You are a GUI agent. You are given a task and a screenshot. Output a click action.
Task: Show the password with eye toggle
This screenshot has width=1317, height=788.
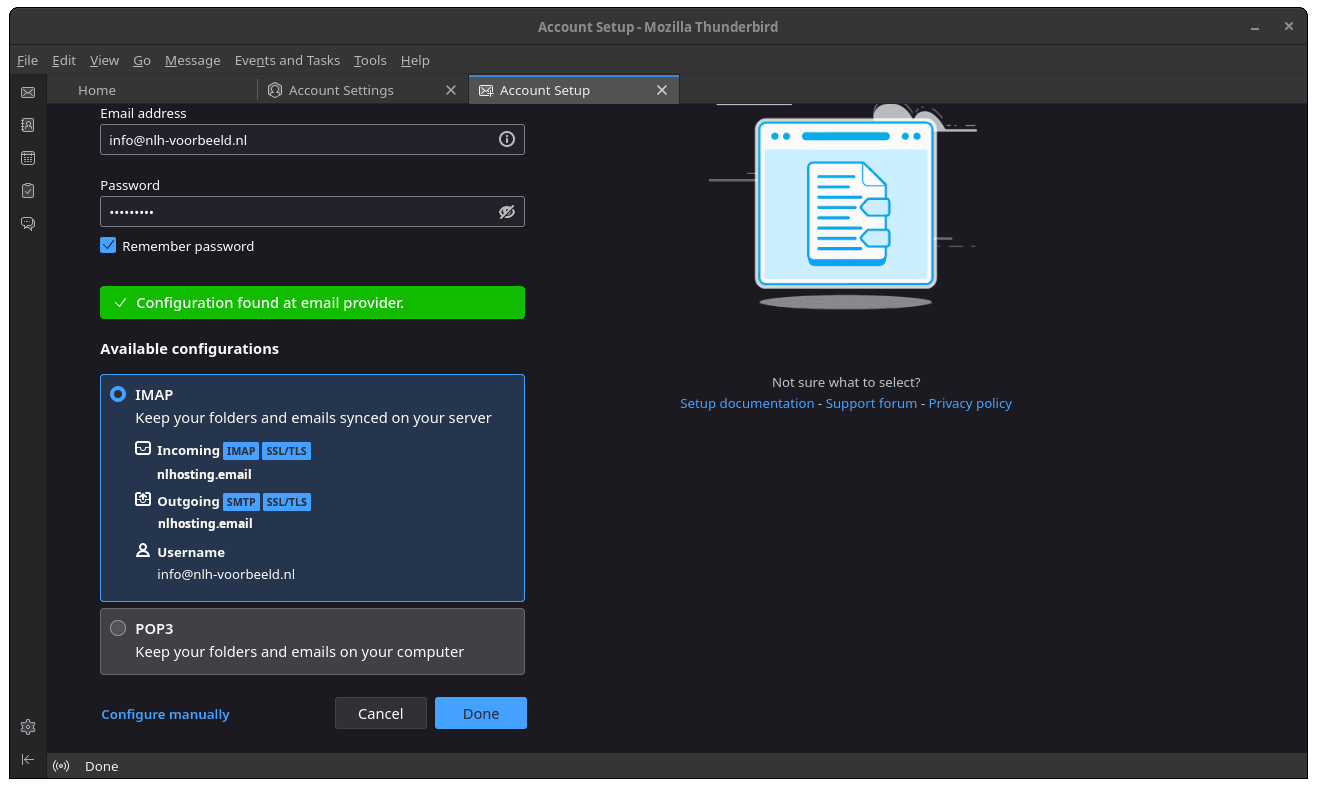[507, 212]
